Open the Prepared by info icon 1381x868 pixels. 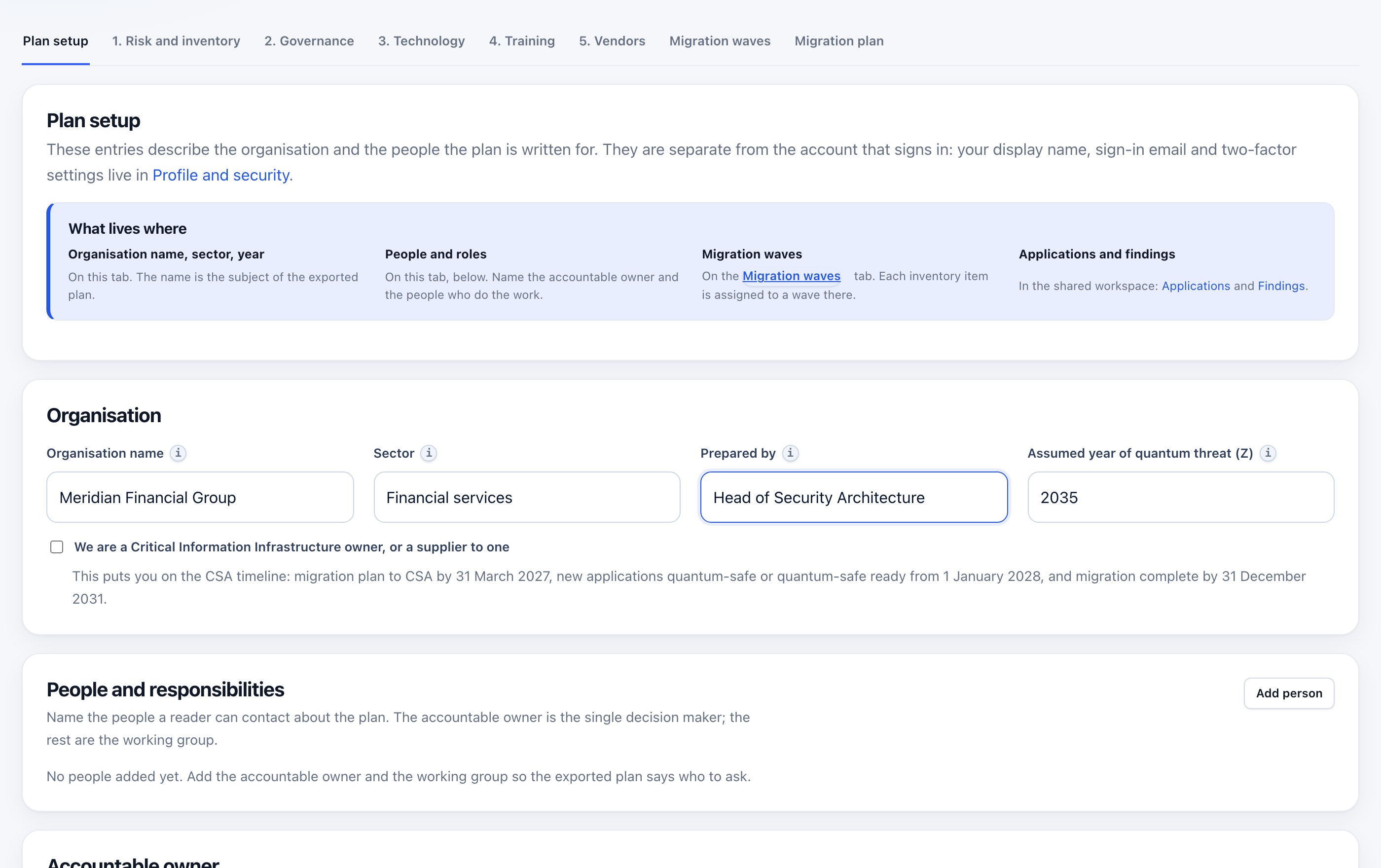[x=790, y=453]
